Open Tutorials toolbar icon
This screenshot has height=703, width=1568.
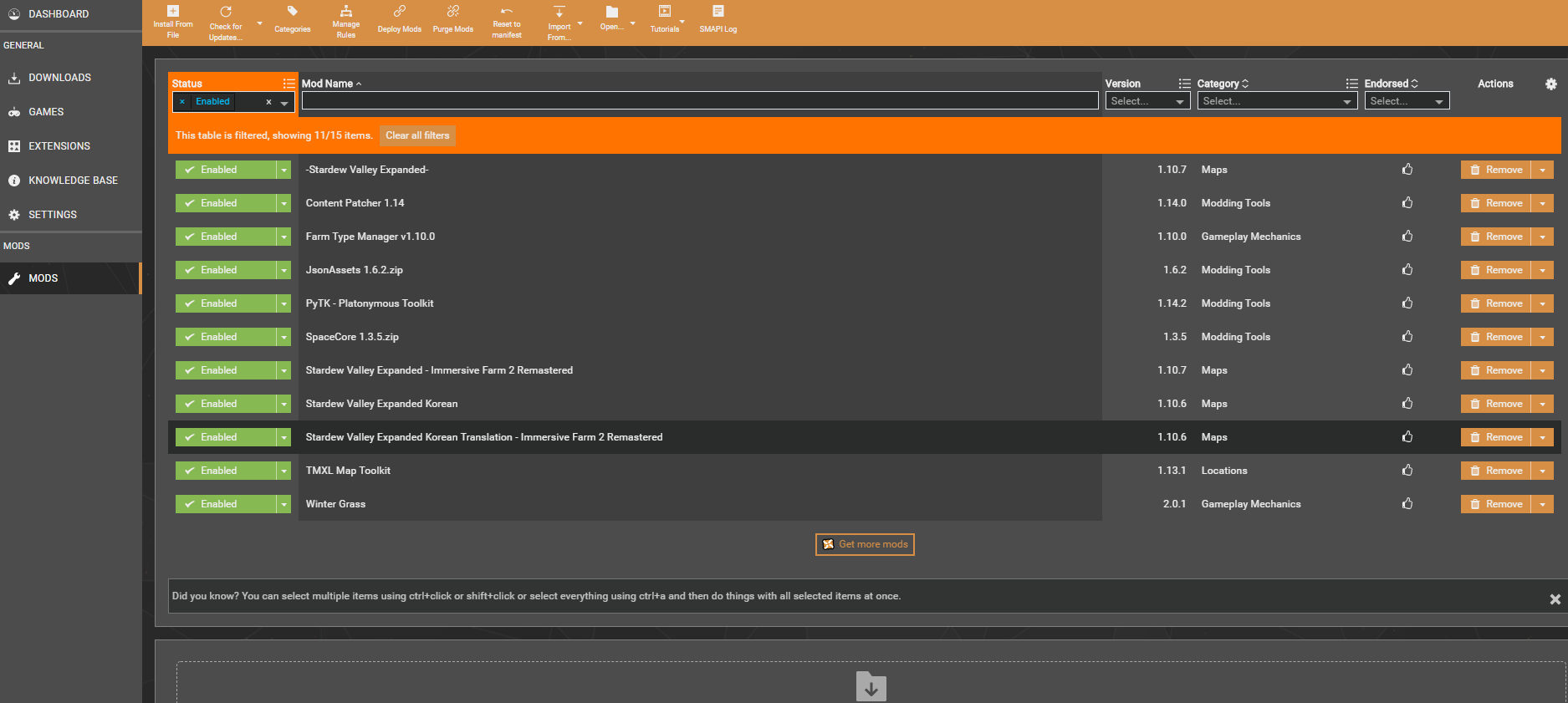pos(665,12)
